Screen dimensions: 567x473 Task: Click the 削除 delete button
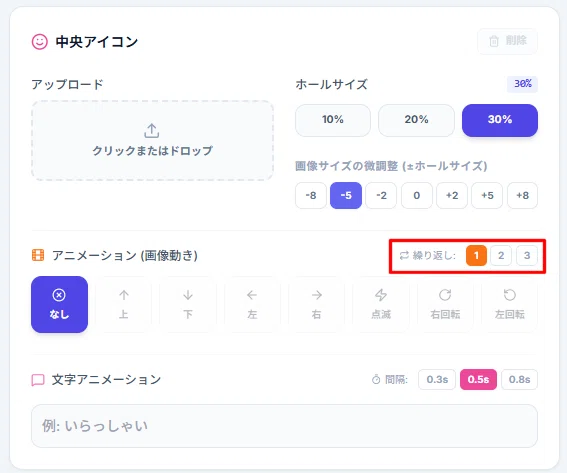pyautogui.click(x=507, y=41)
